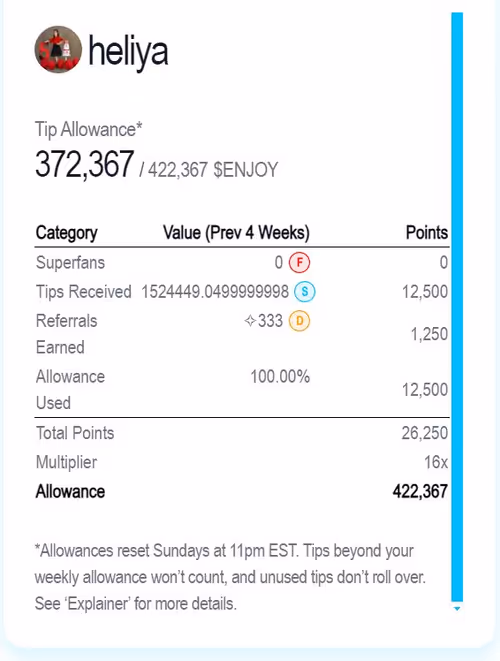The image size is (500, 661).
Task: Click the Points column header
Action: (x=427, y=232)
